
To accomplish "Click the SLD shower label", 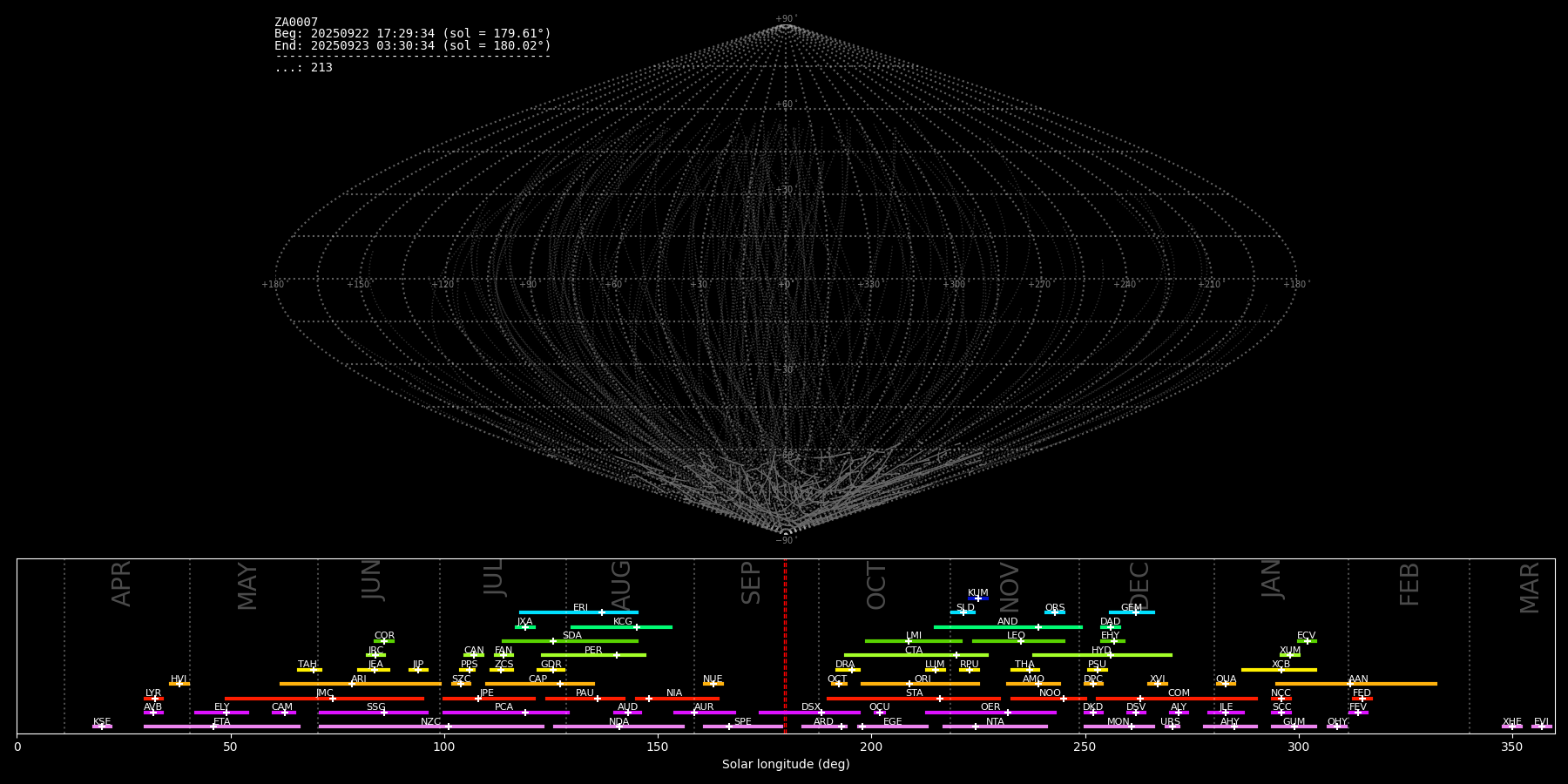I will 965,608.
